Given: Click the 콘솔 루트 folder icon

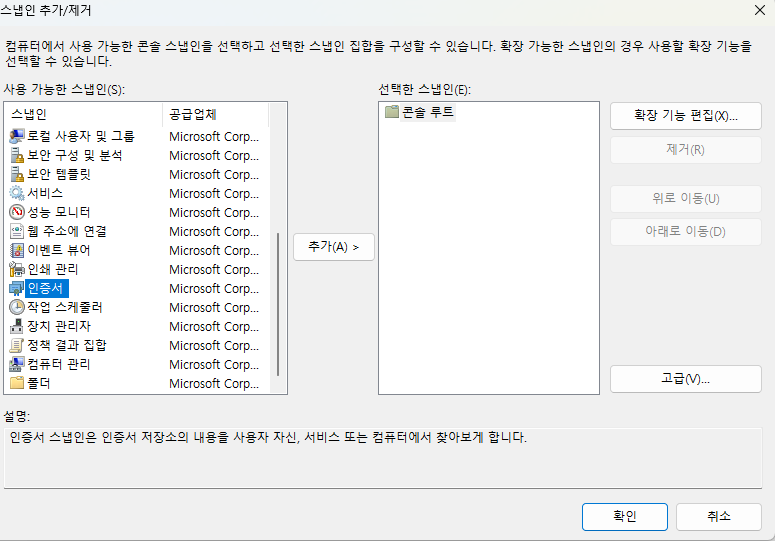Looking at the screenshot, I should (392, 112).
